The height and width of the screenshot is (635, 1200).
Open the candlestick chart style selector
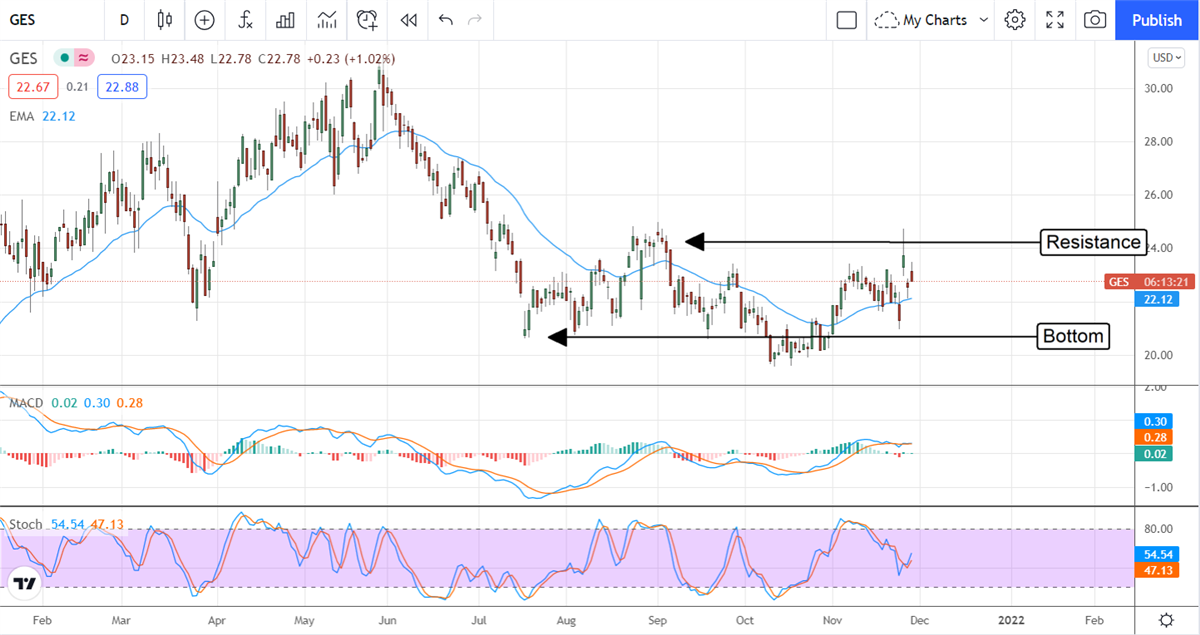tap(165, 20)
